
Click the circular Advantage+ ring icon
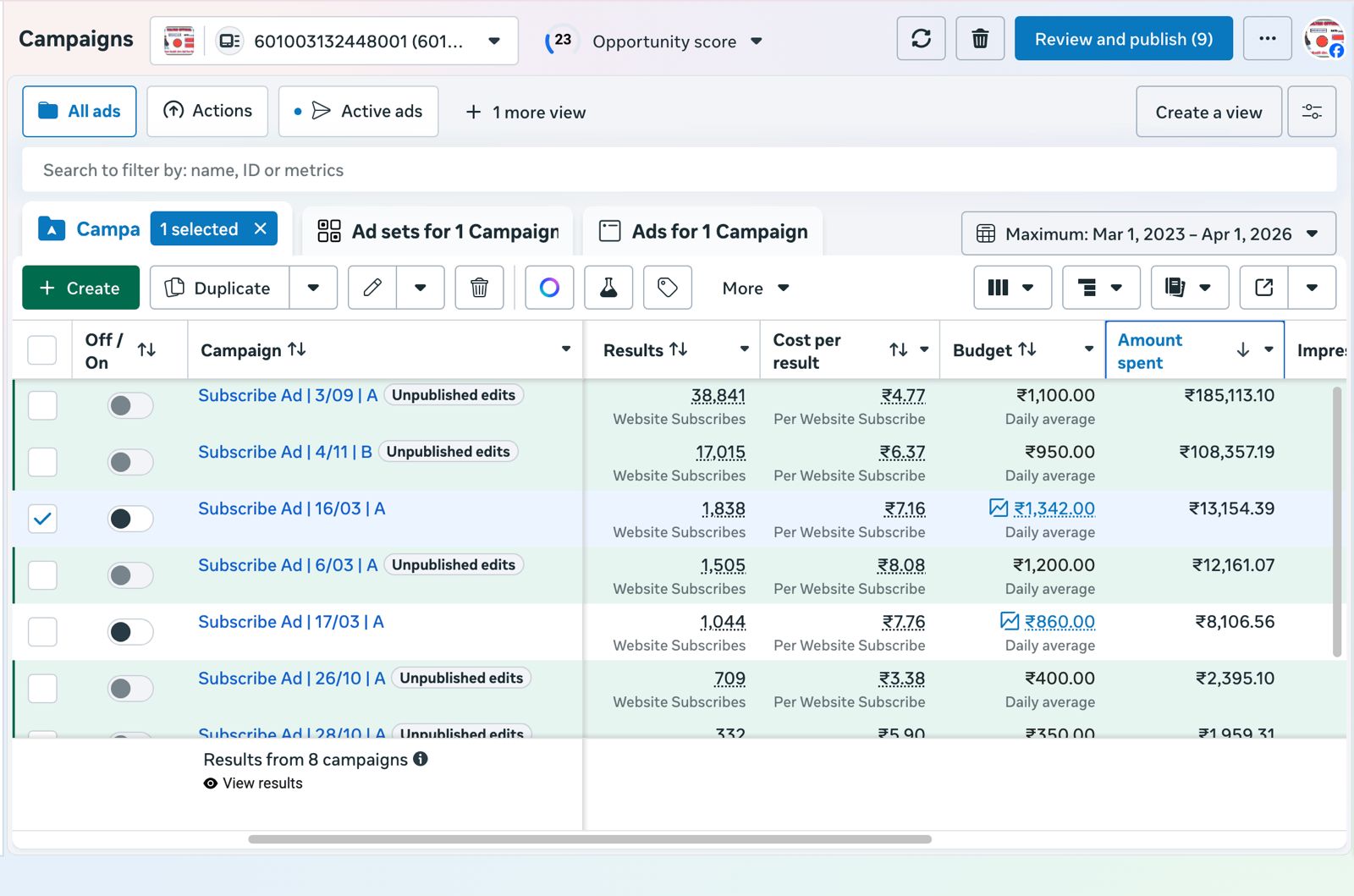pos(549,288)
